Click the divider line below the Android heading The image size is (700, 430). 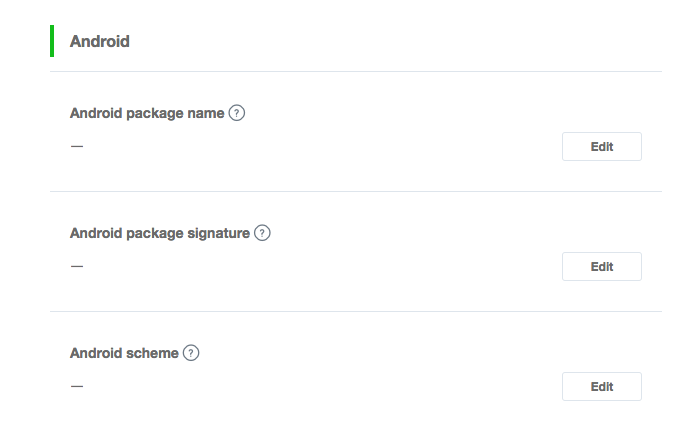coord(356,71)
